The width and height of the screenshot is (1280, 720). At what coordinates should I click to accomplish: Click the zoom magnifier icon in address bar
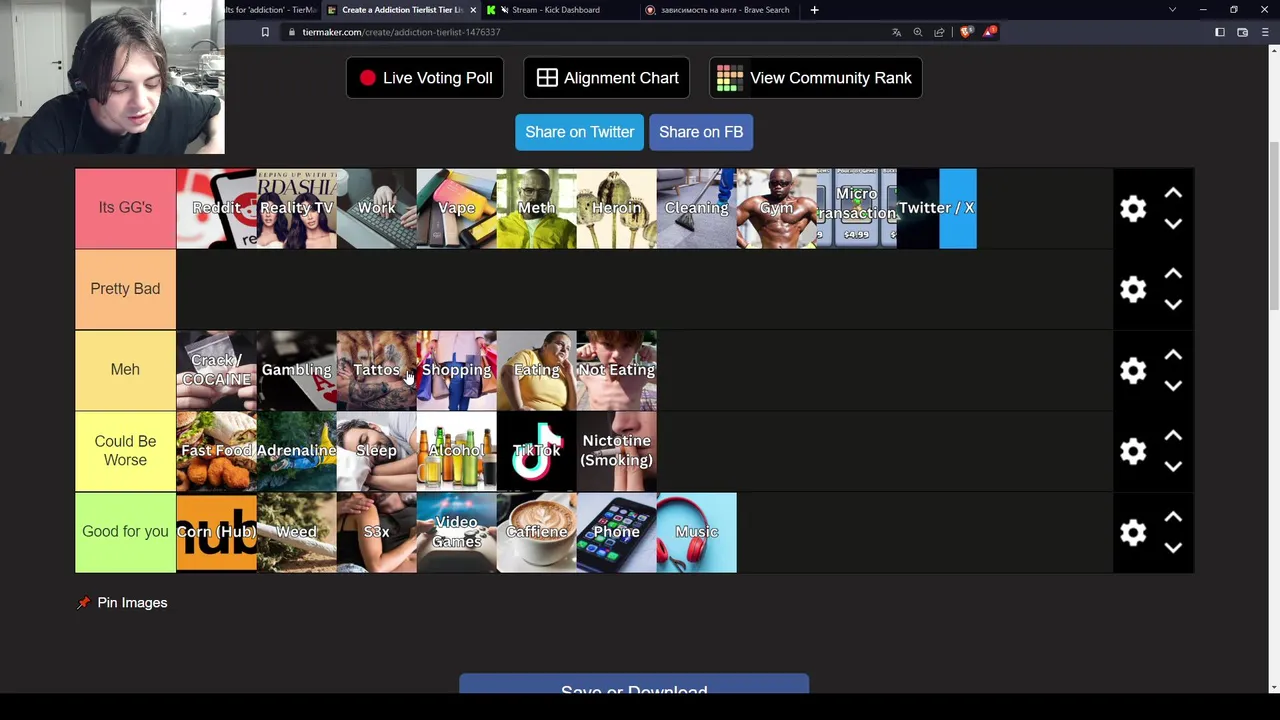point(918,32)
